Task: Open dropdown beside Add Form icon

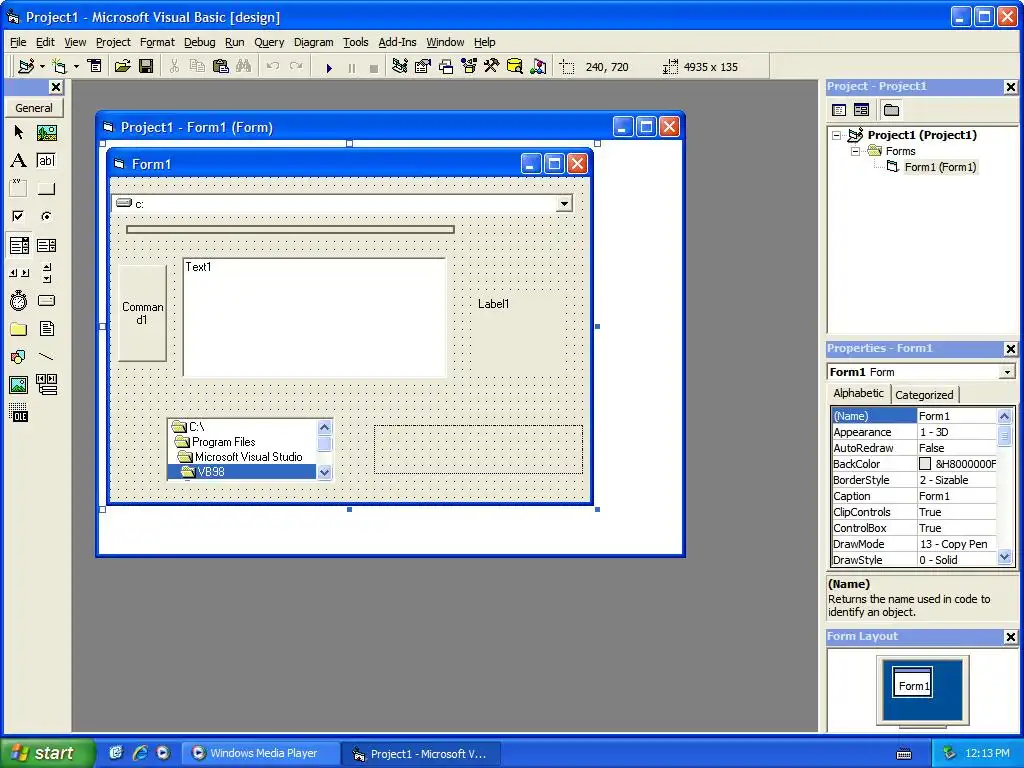Action: tap(76, 66)
